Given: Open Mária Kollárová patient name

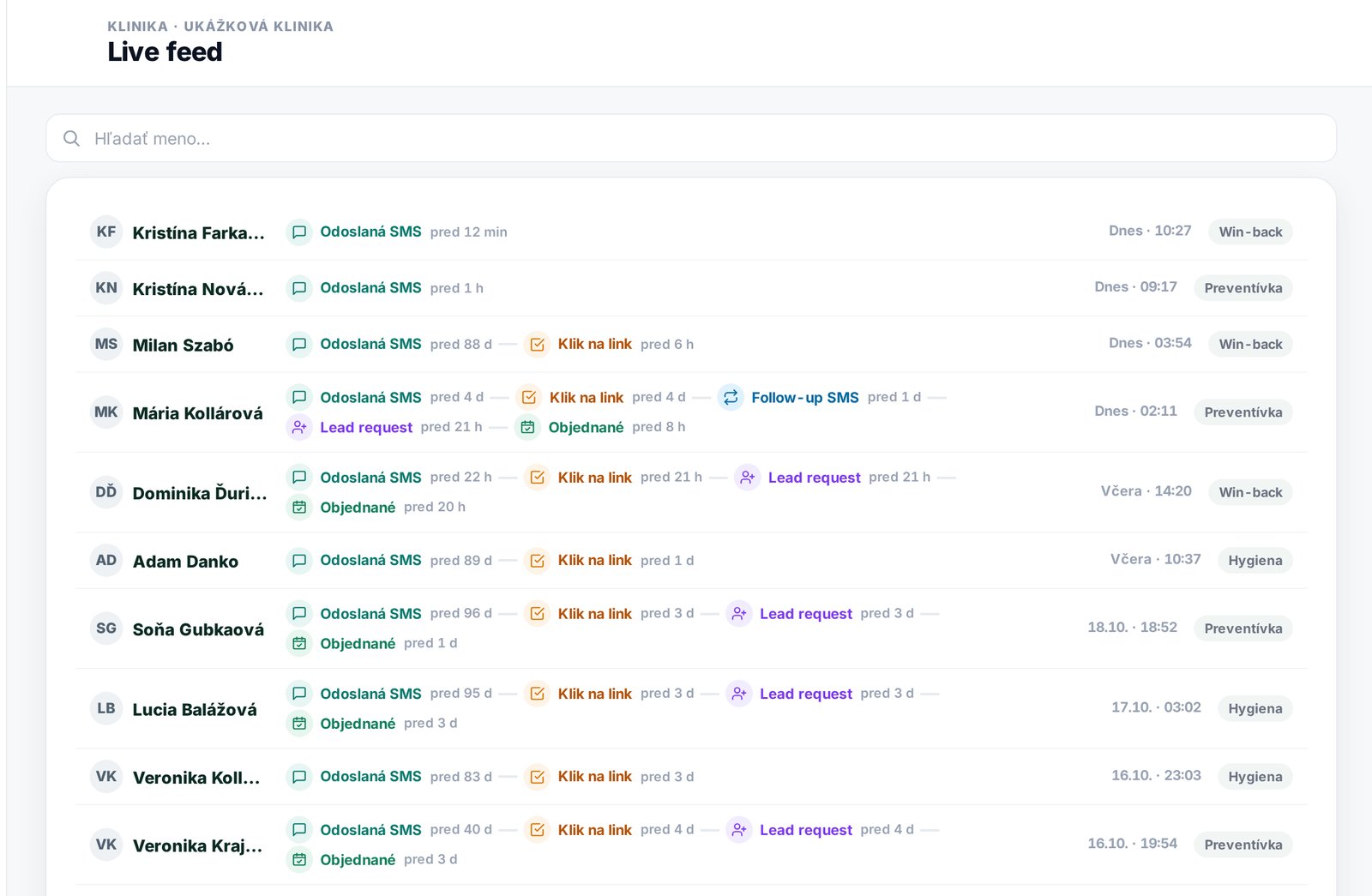Looking at the screenshot, I should 198,413.
